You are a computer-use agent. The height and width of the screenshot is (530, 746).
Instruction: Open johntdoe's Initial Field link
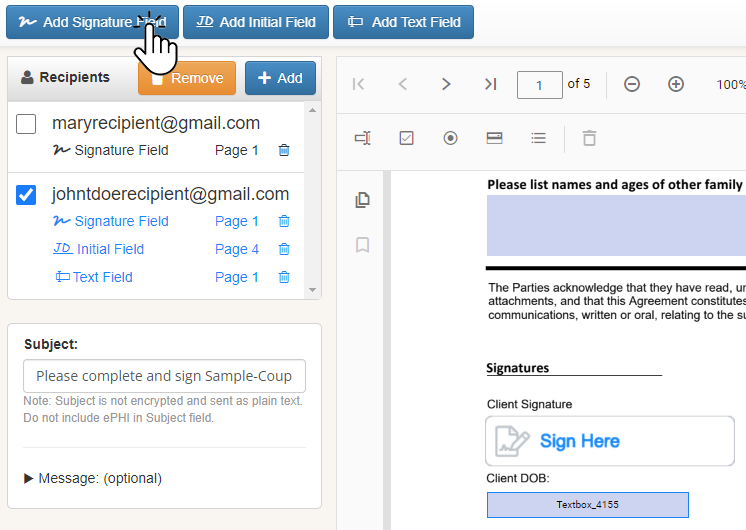tap(110, 249)
